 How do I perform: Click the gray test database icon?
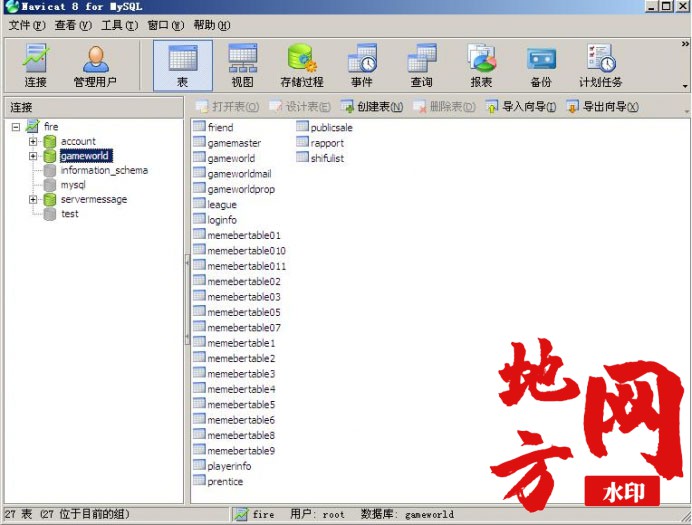(50, 214)
